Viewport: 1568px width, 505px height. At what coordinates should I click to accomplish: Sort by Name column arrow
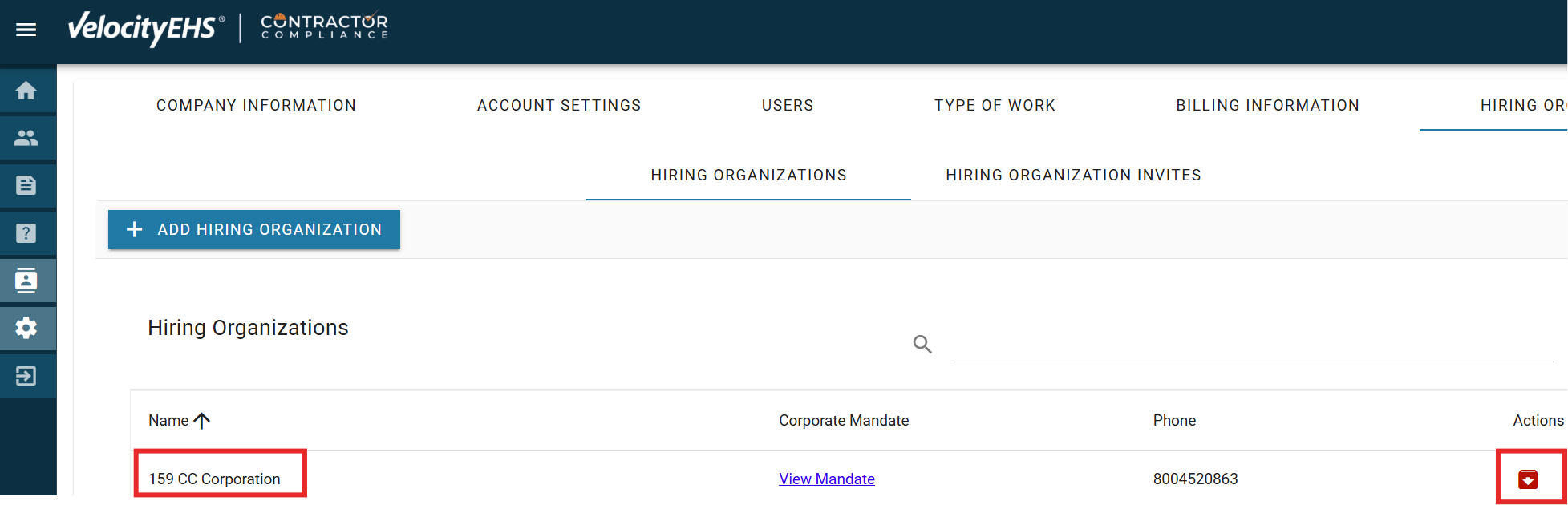(x=202, y=421)
